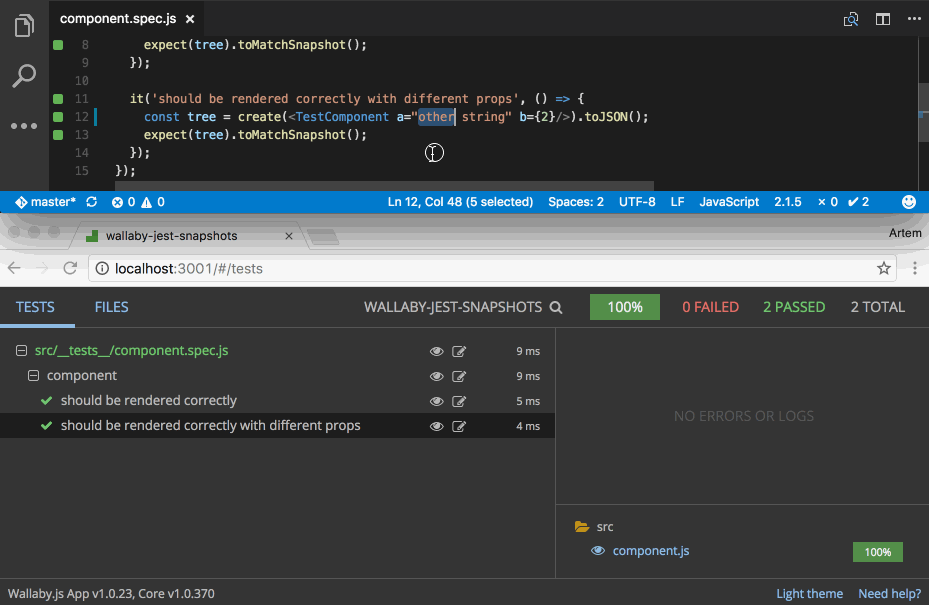Collapse the src/__tests__/component.spec.js tree node
929x605 pixels.
tap(21, 351)
